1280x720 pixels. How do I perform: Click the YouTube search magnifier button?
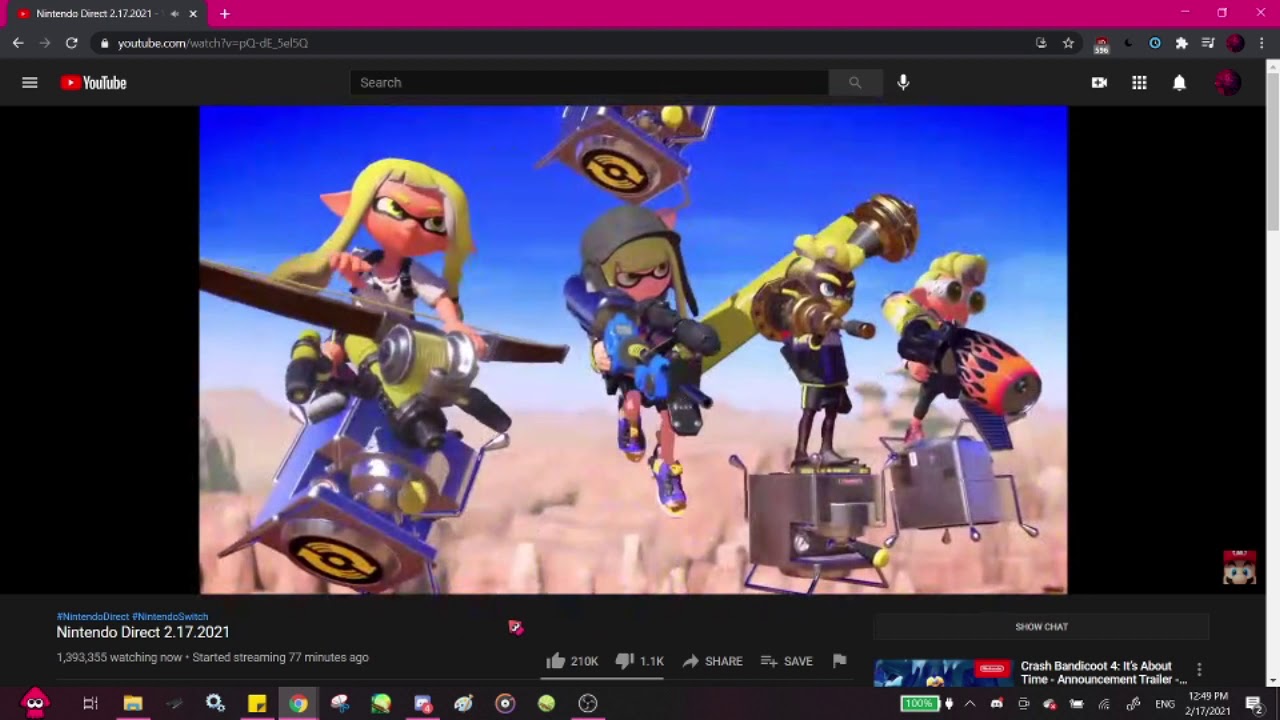(855, 83)
